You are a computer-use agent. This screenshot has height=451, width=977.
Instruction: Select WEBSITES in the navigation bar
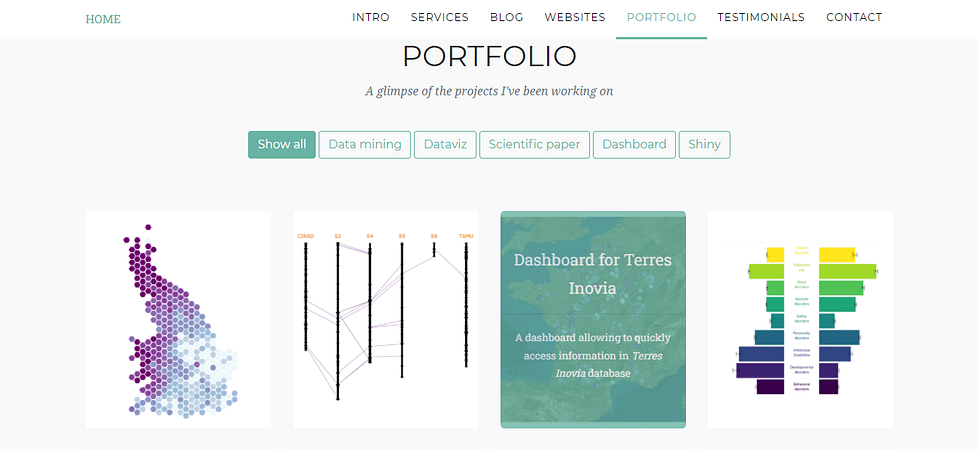[575, 17]
